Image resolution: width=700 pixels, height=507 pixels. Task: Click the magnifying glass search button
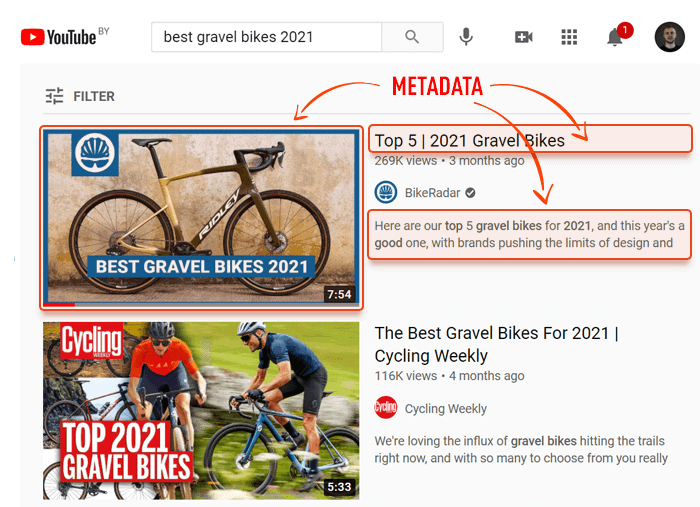pos(412,37)
